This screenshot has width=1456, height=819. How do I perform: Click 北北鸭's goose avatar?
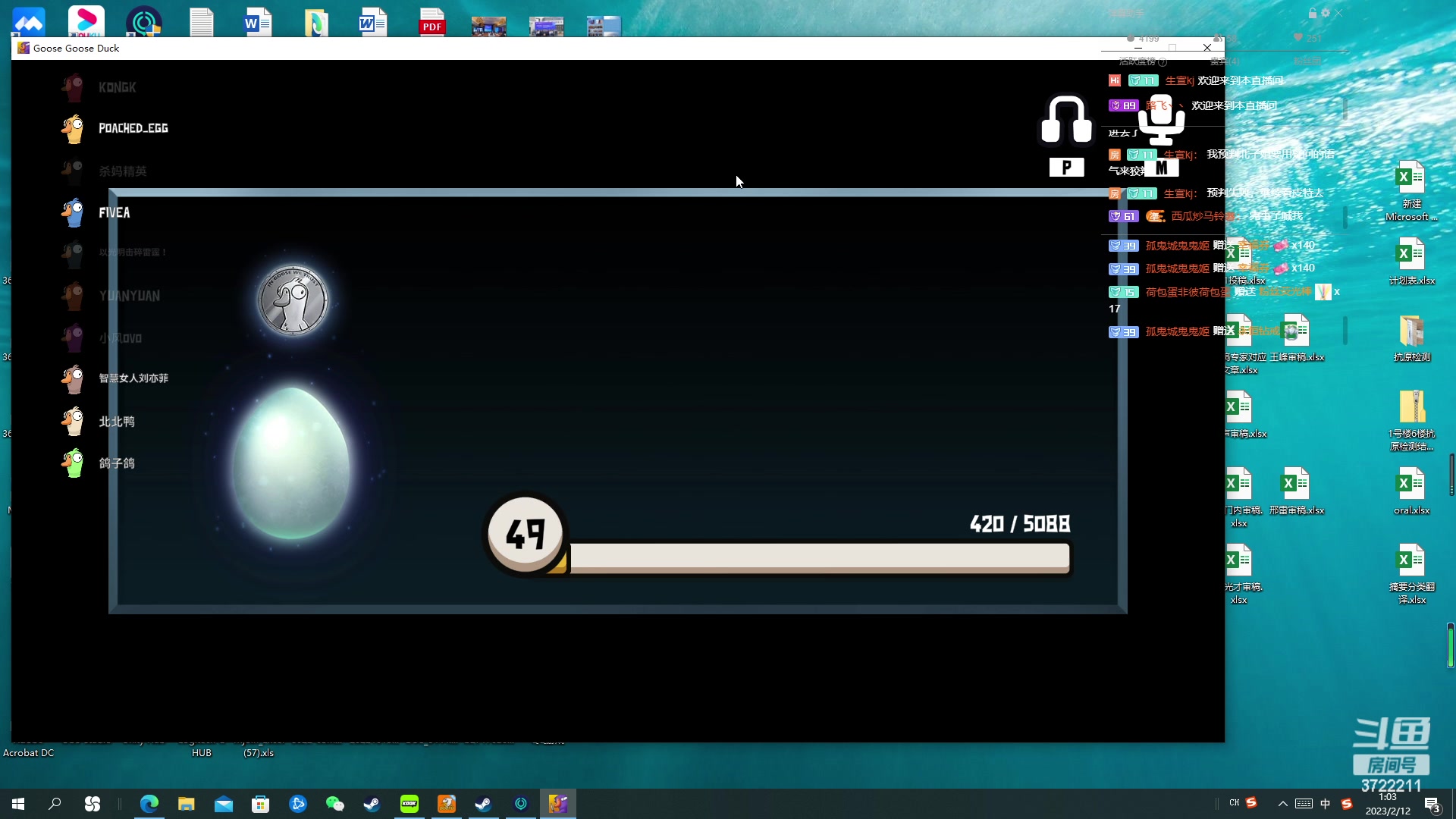[x=73, y=422]
